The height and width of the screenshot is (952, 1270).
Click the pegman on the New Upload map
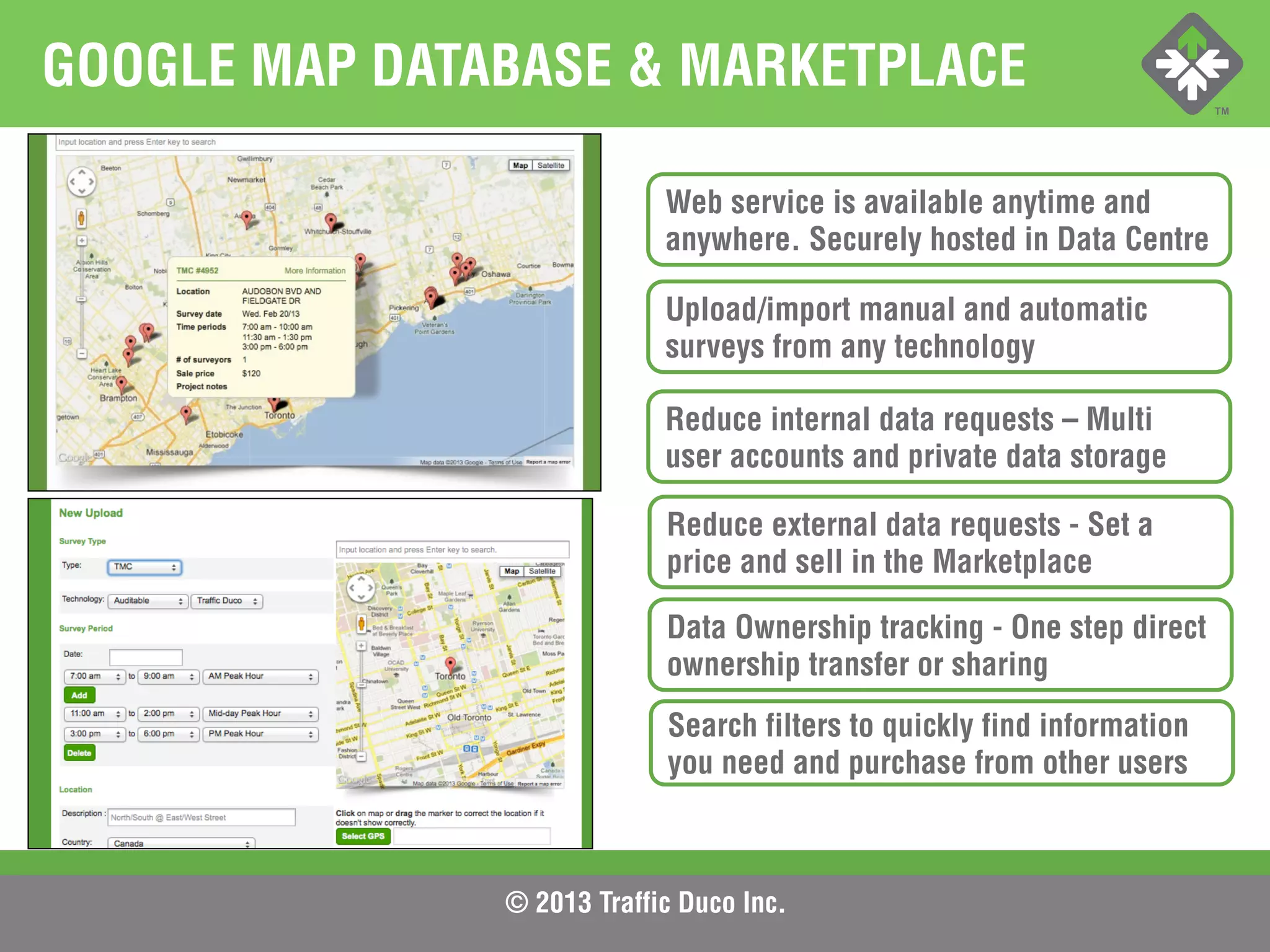(x=362, y=624)
